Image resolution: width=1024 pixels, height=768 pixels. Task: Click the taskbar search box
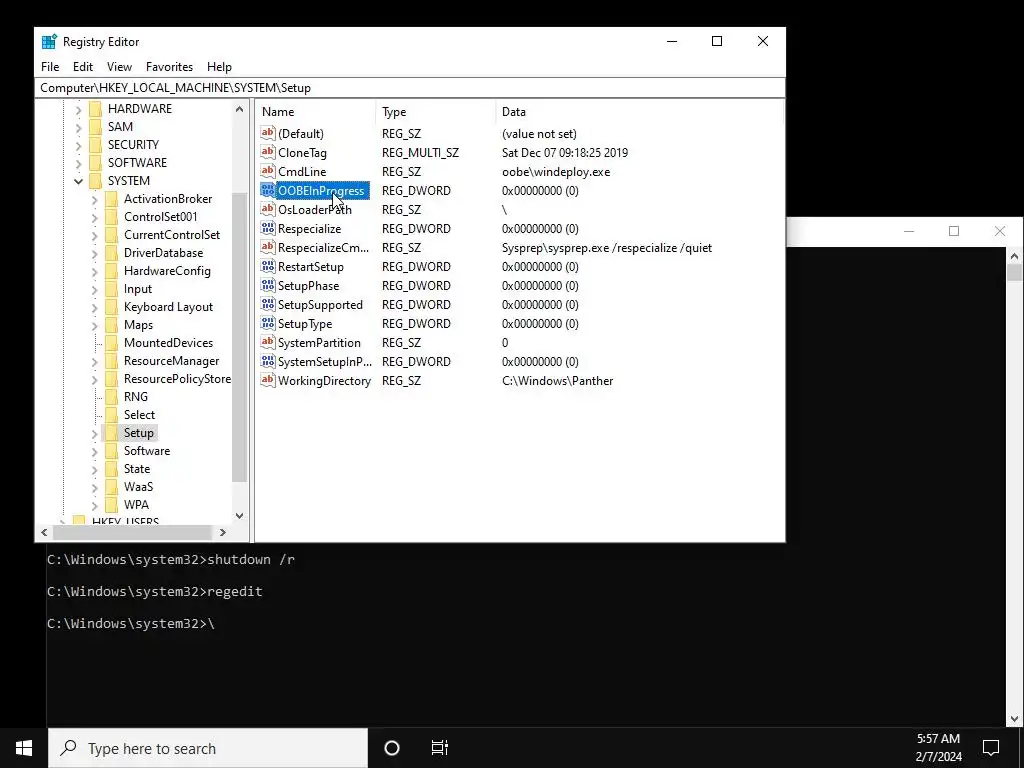(x=208, y=748)
